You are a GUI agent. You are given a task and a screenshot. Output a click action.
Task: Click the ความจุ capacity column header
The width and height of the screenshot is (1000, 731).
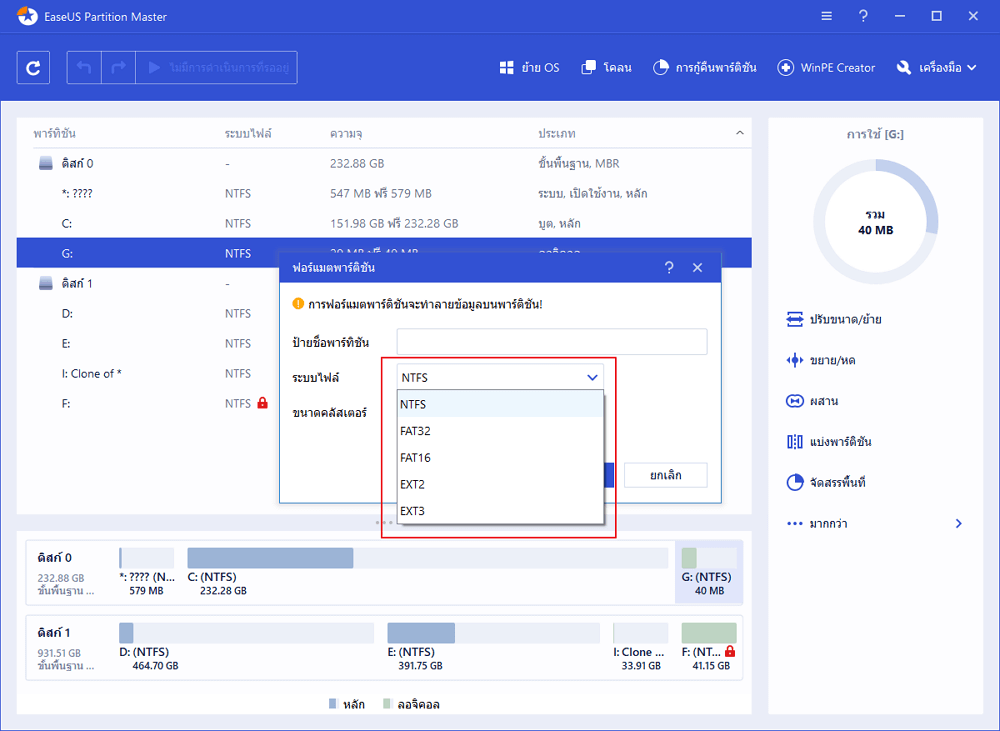click(346, 133)
